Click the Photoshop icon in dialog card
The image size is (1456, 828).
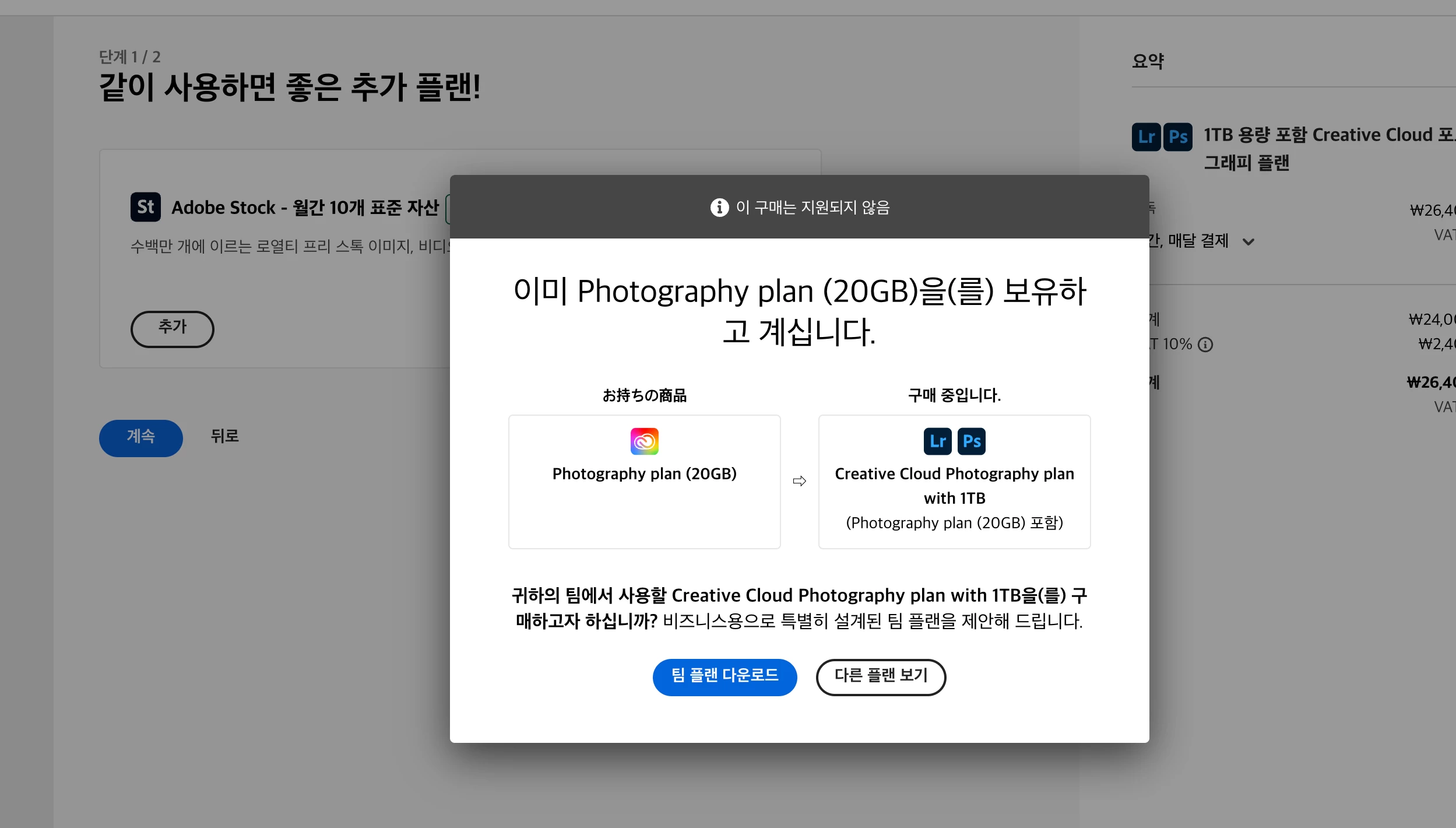[971, 441]
